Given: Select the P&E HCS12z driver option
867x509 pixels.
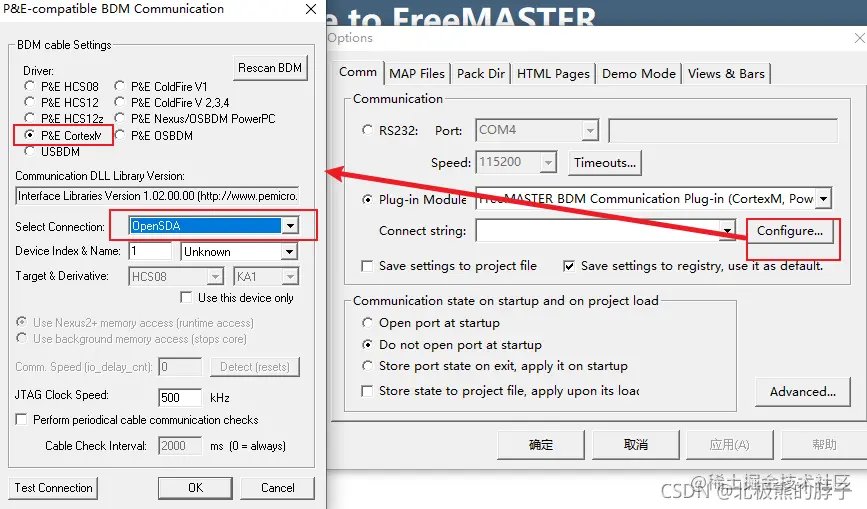Looking at the screenshot, I should click(29, 118).
